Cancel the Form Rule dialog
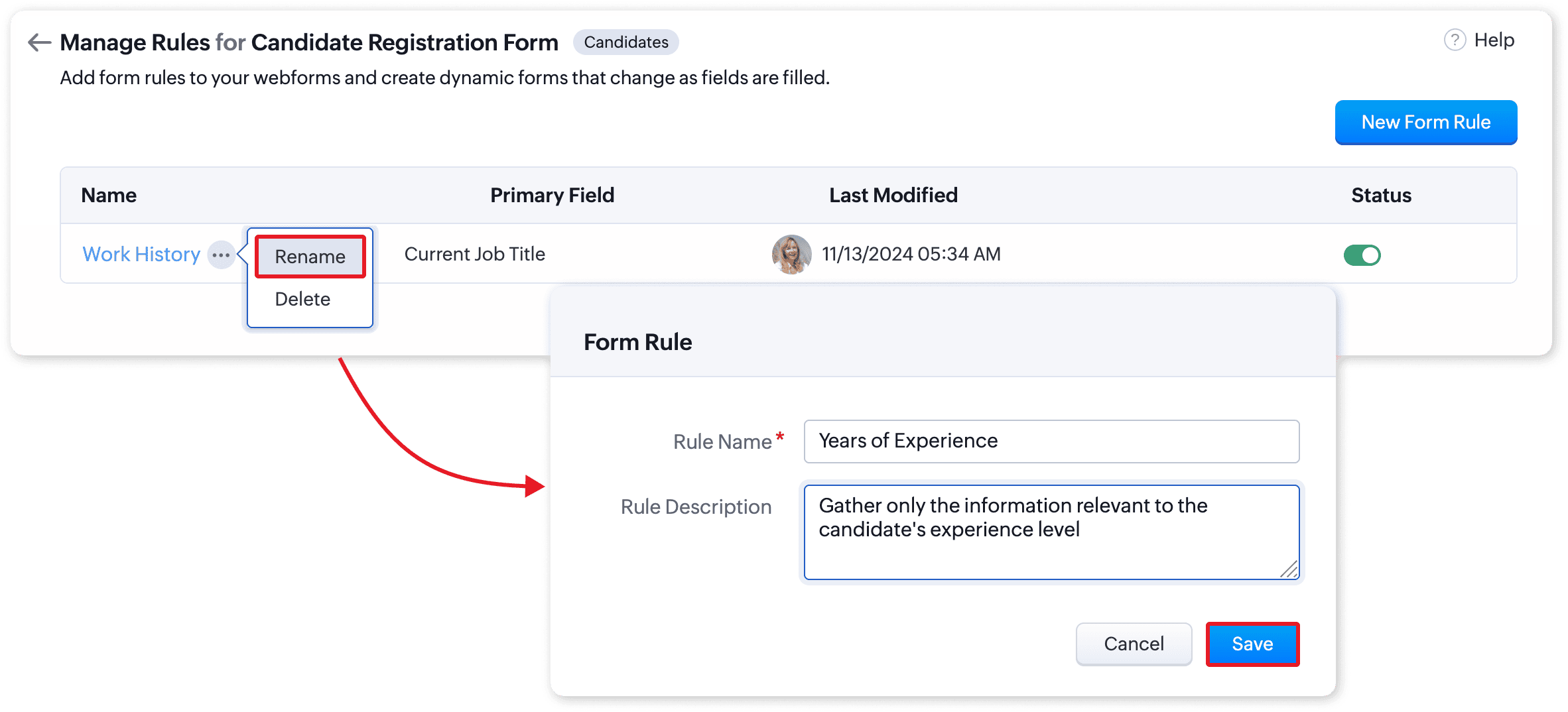This screenshot has height=712, width=1568. (1133, 644)
